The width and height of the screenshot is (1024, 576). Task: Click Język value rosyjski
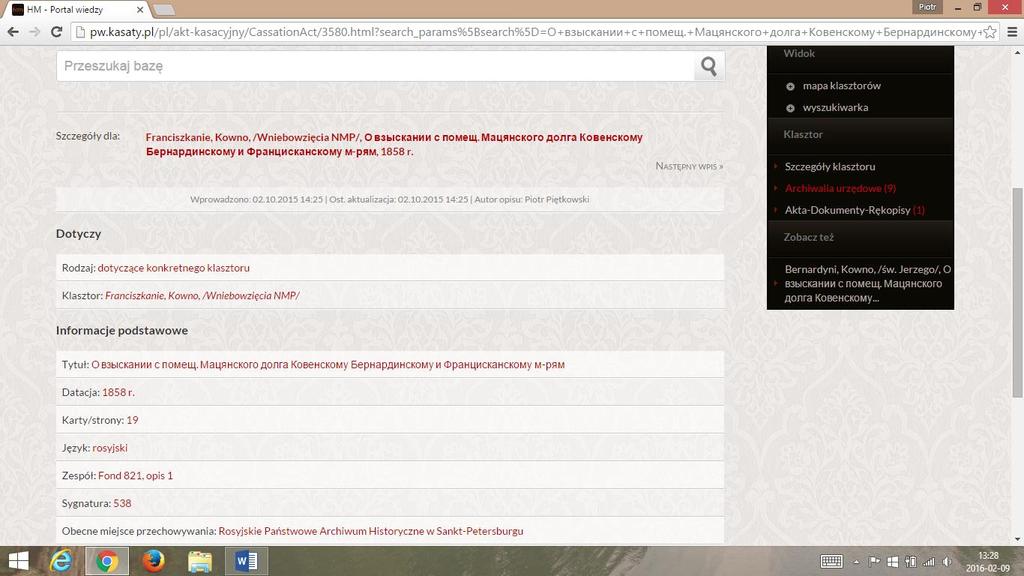[x=110, y=448]
